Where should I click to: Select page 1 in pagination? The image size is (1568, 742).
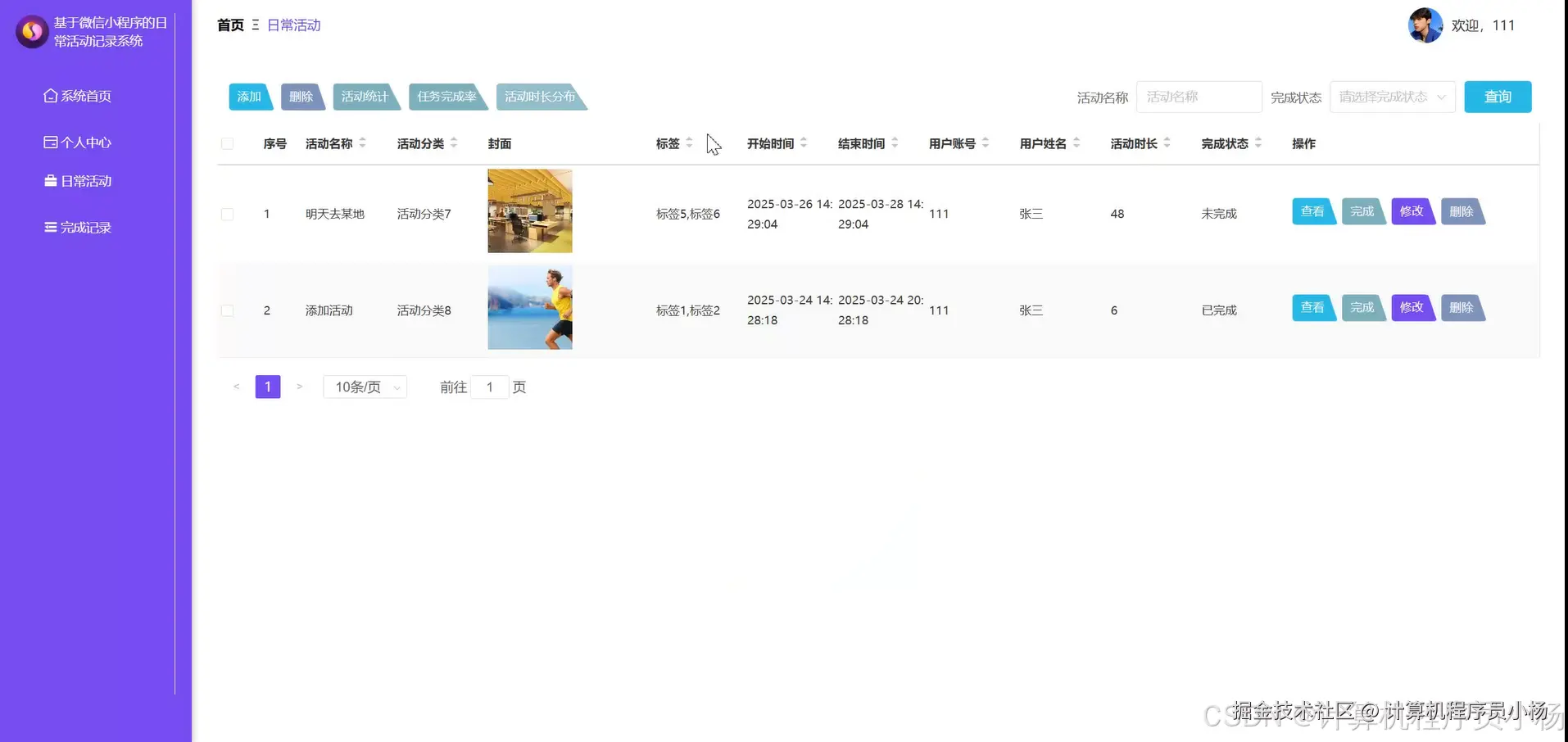(x=268, y=387)
